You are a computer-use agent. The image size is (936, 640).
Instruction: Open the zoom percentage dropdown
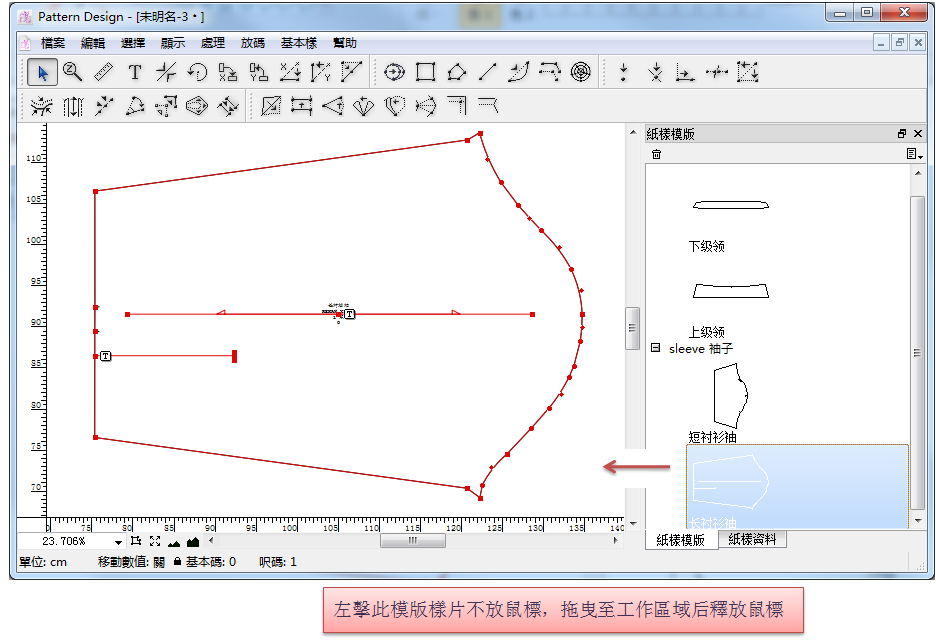click(118, 542)
